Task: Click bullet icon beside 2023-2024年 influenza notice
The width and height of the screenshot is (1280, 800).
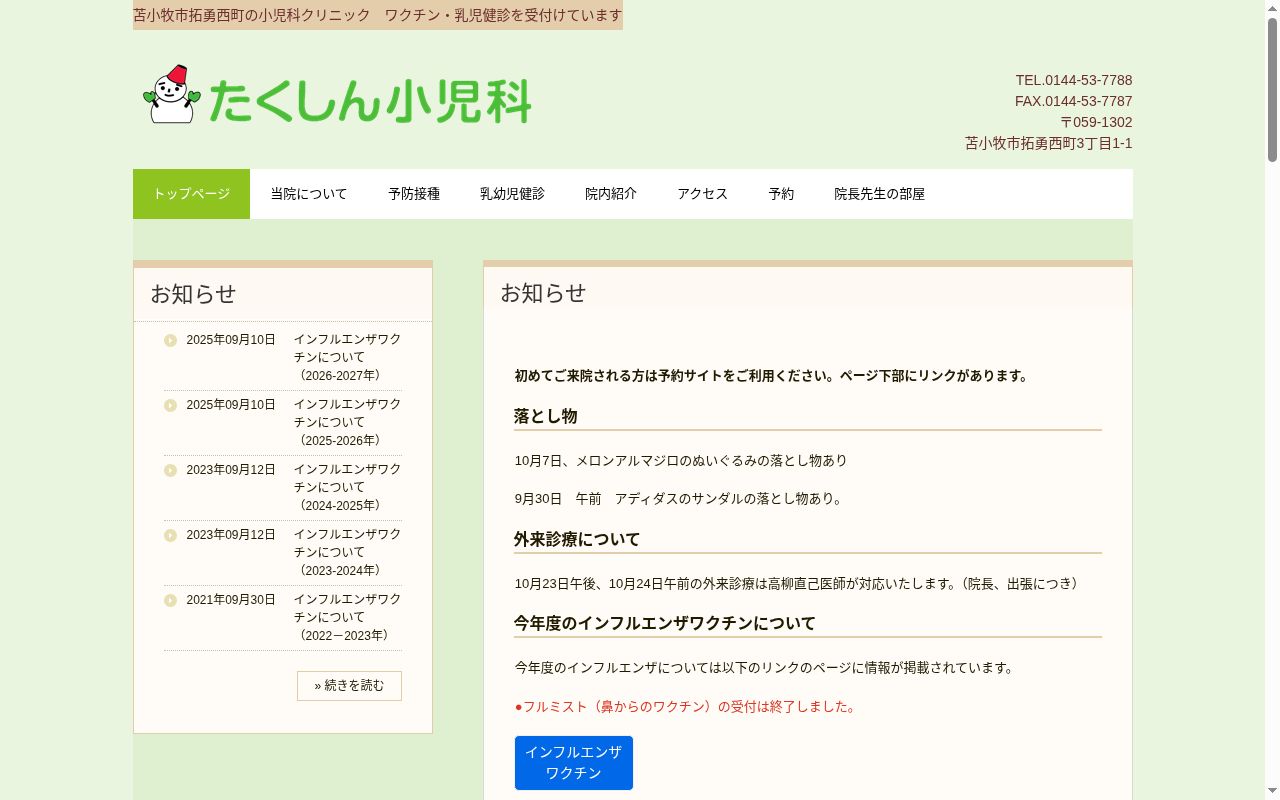Action: point(170,535)
